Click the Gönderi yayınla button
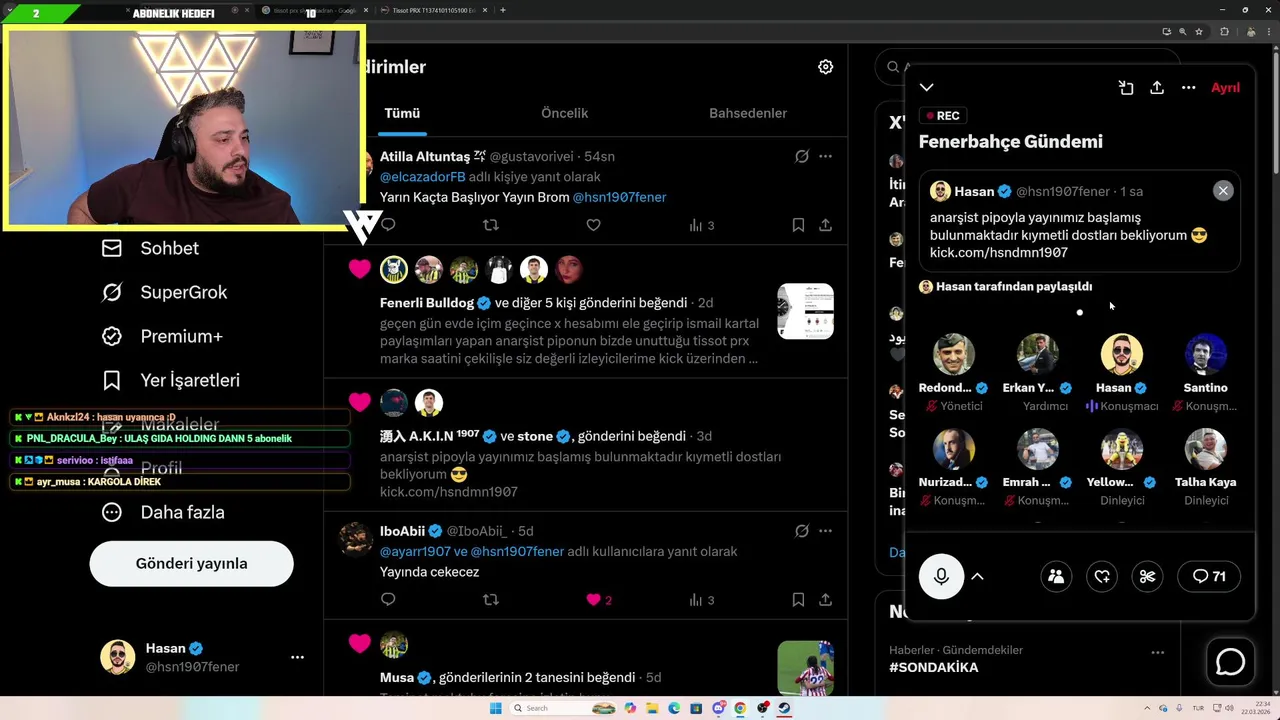The image size is (1280, 720). point(191,564)
